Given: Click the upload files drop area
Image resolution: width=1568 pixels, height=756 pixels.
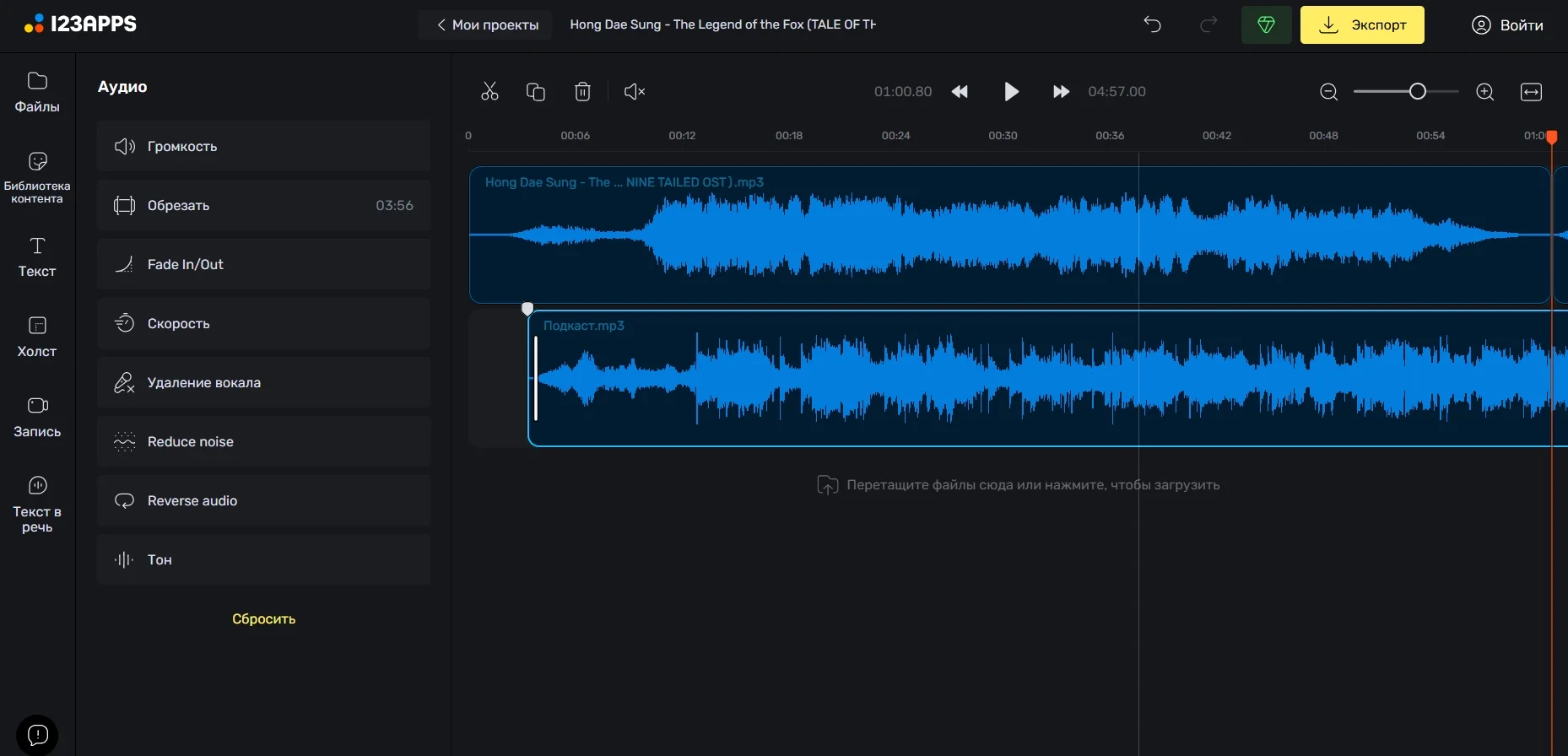Looking at the screenshot, I should (1018, 485).
